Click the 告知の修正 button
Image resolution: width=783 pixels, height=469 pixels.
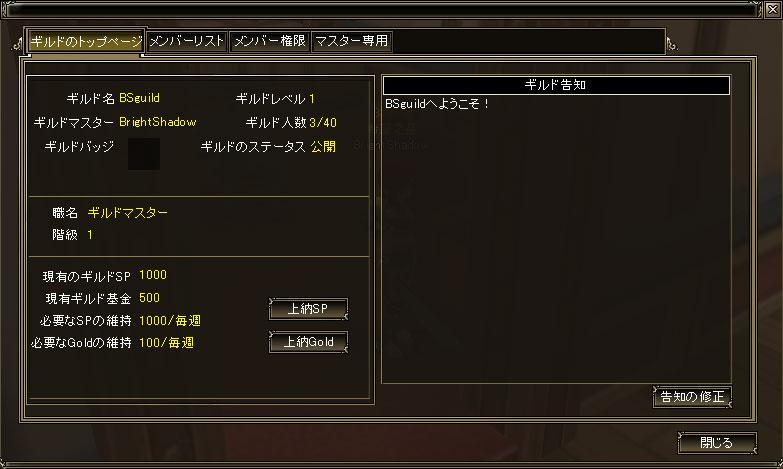tap(692, 397)
